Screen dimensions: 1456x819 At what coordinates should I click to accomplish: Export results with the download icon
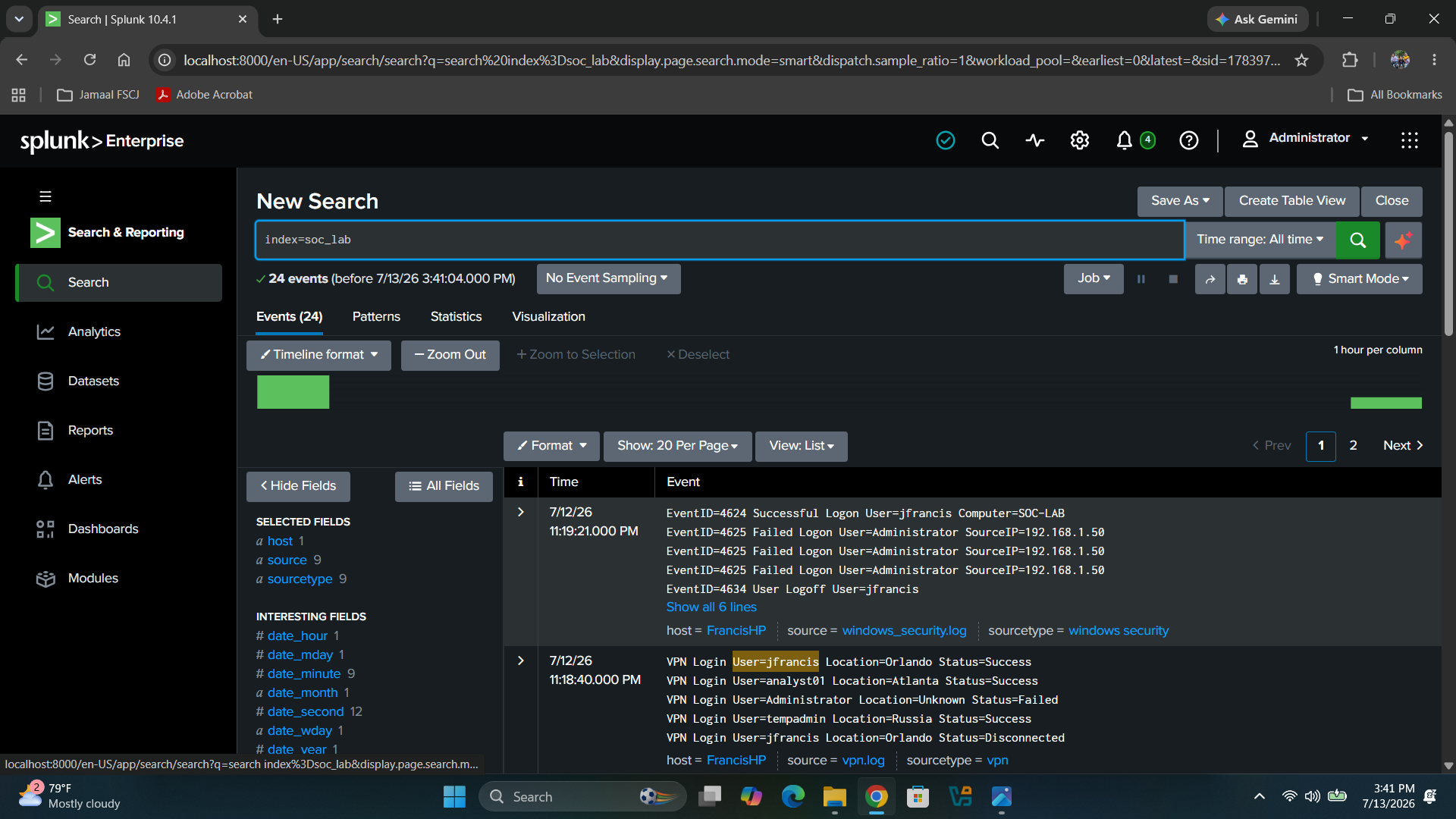click(1275, 279)
